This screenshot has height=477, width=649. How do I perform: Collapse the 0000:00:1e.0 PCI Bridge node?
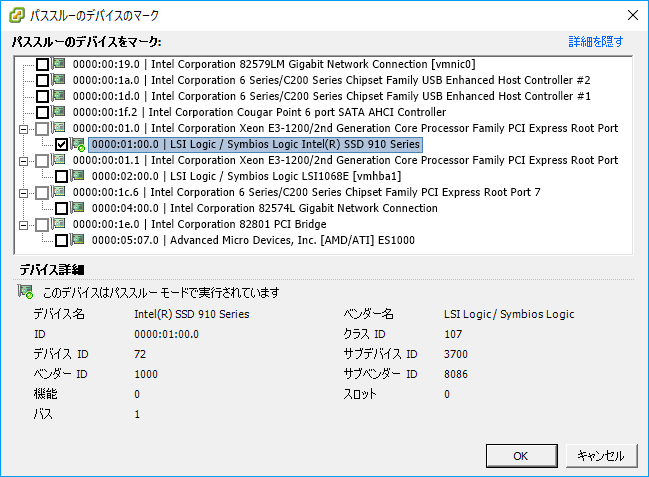coord(24,225)
